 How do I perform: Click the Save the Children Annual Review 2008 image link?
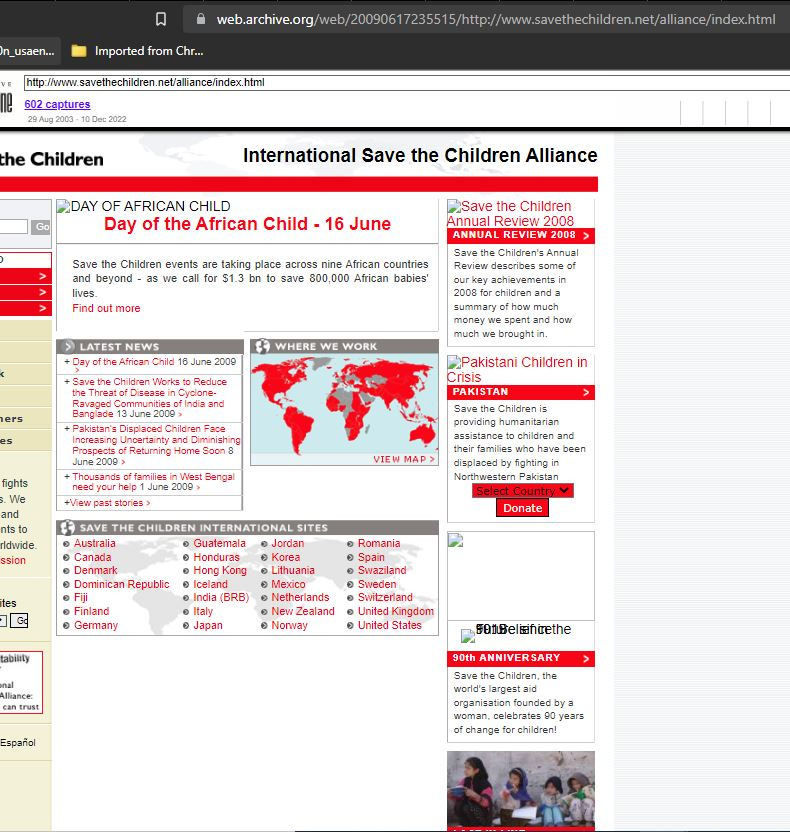[510, 213]
